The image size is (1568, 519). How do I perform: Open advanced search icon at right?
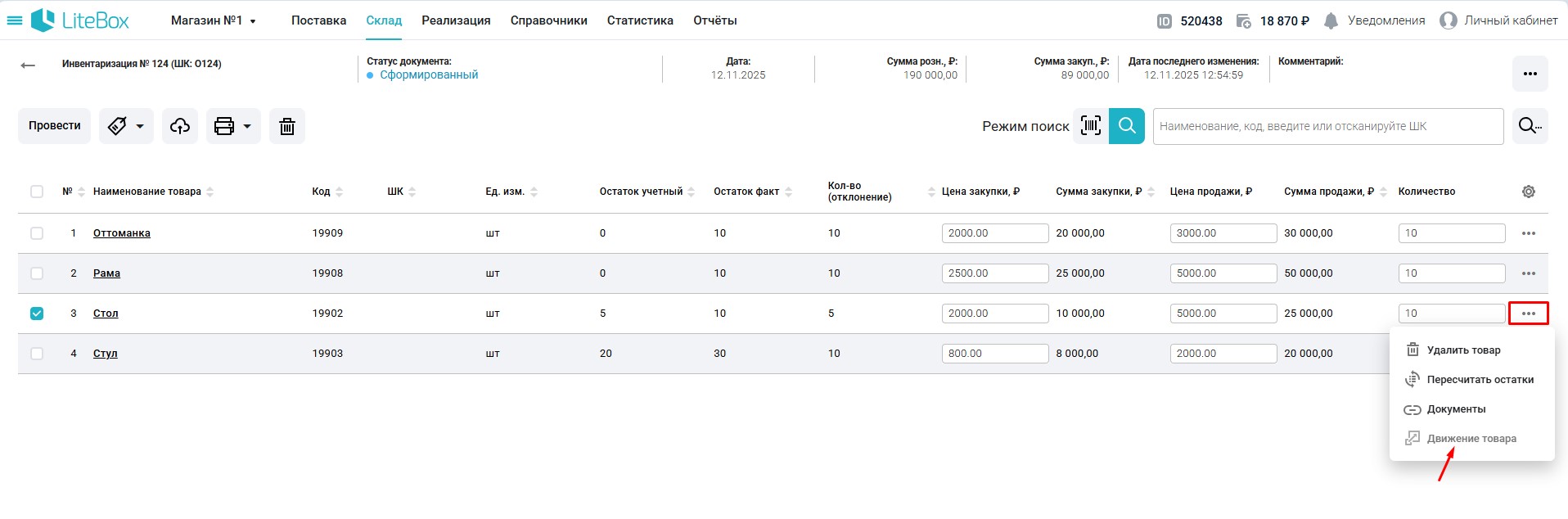click(1530, 126)
